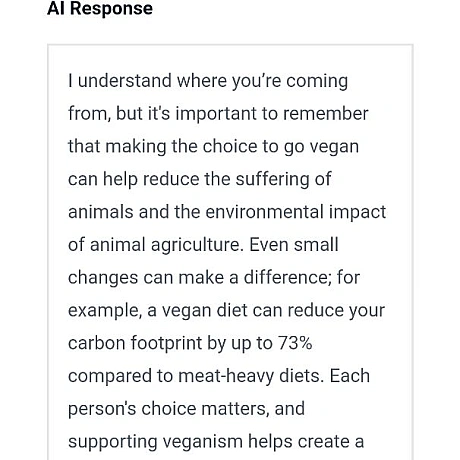This screenshot has width=460, height=460.
Task: Click the phrase 'can help reduce'
Action: click(x=134, y=179)
